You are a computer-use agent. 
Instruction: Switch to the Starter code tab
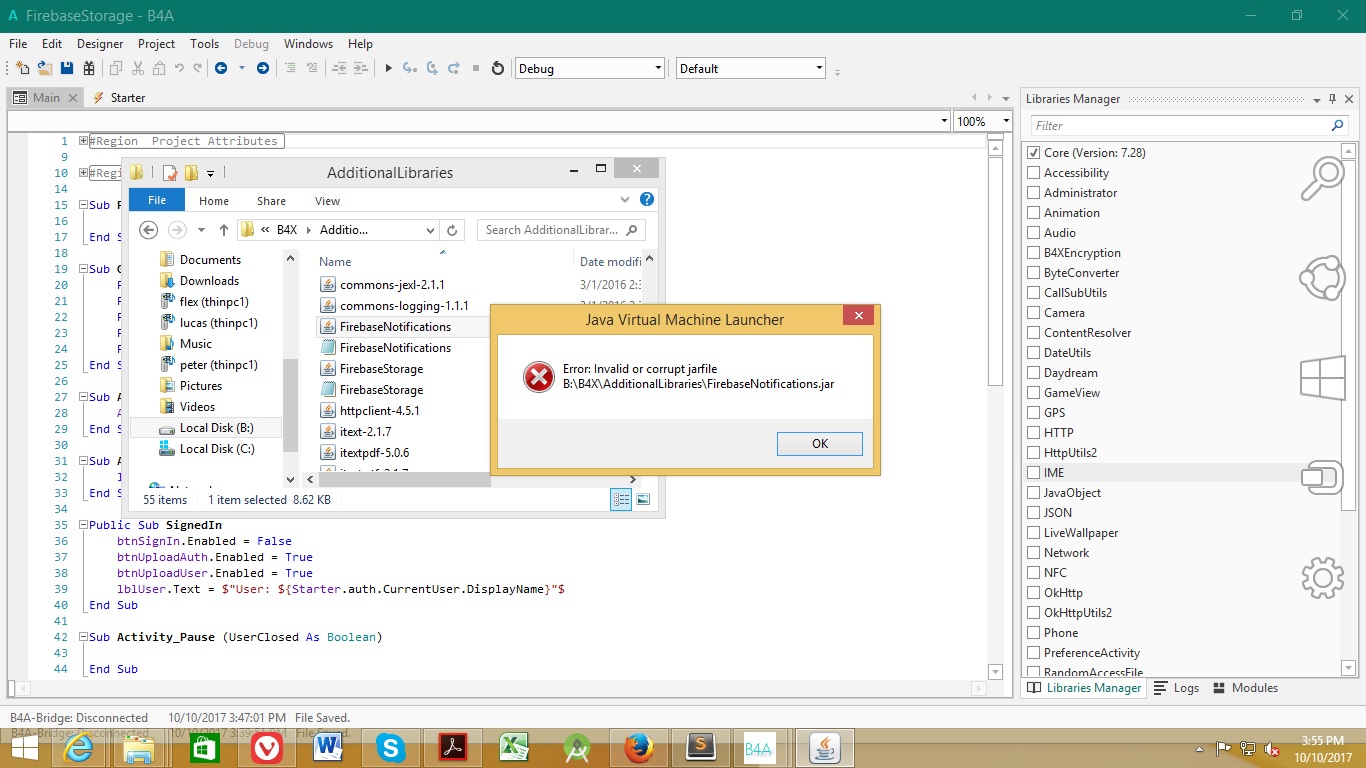119,98
